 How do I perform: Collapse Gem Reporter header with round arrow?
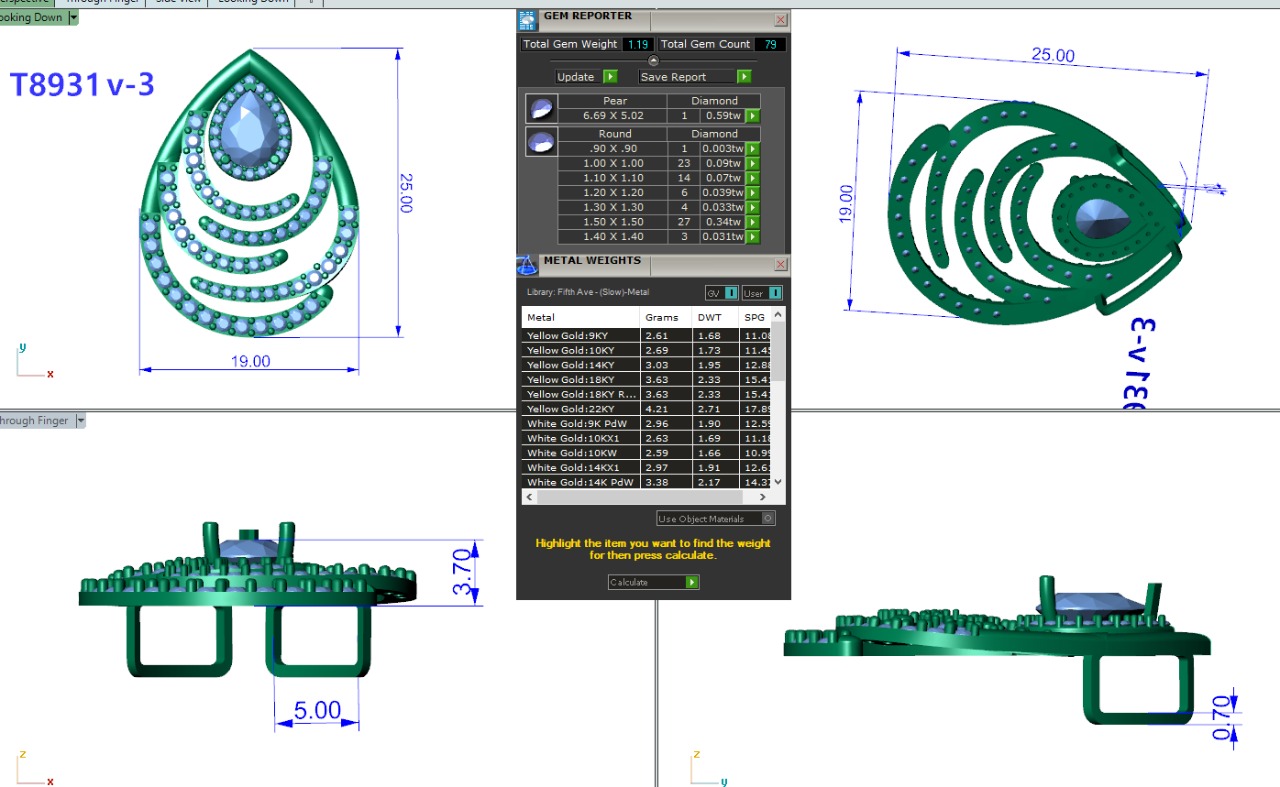[x=653, y=61]
